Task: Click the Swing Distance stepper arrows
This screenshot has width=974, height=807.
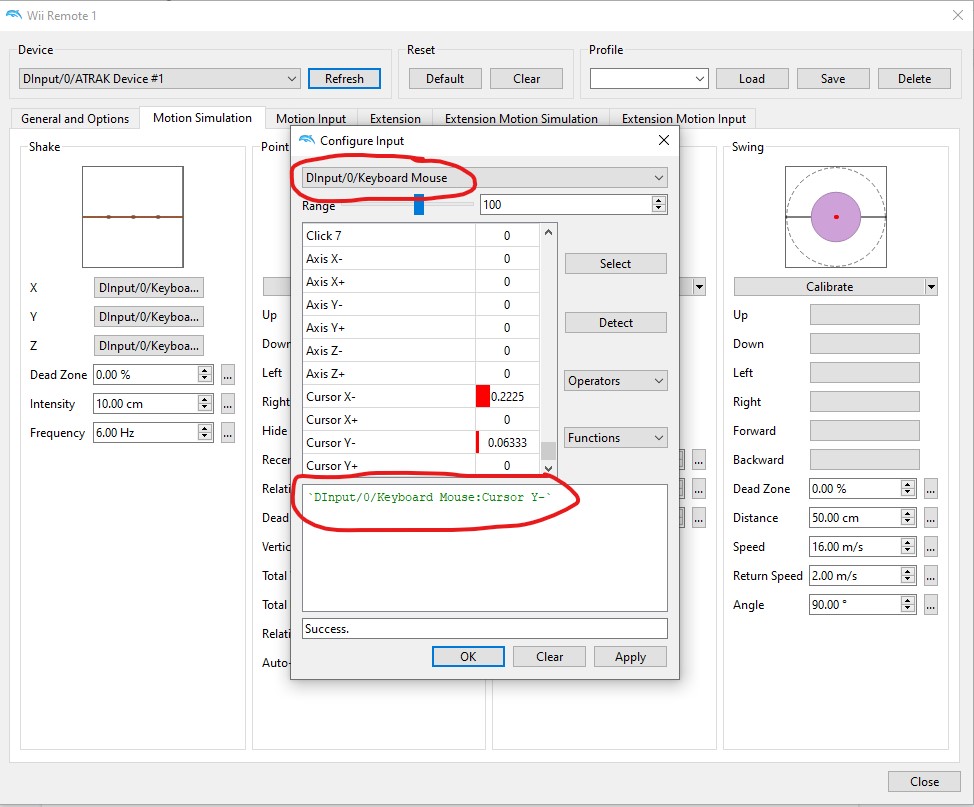Action: tap(908, 517)
